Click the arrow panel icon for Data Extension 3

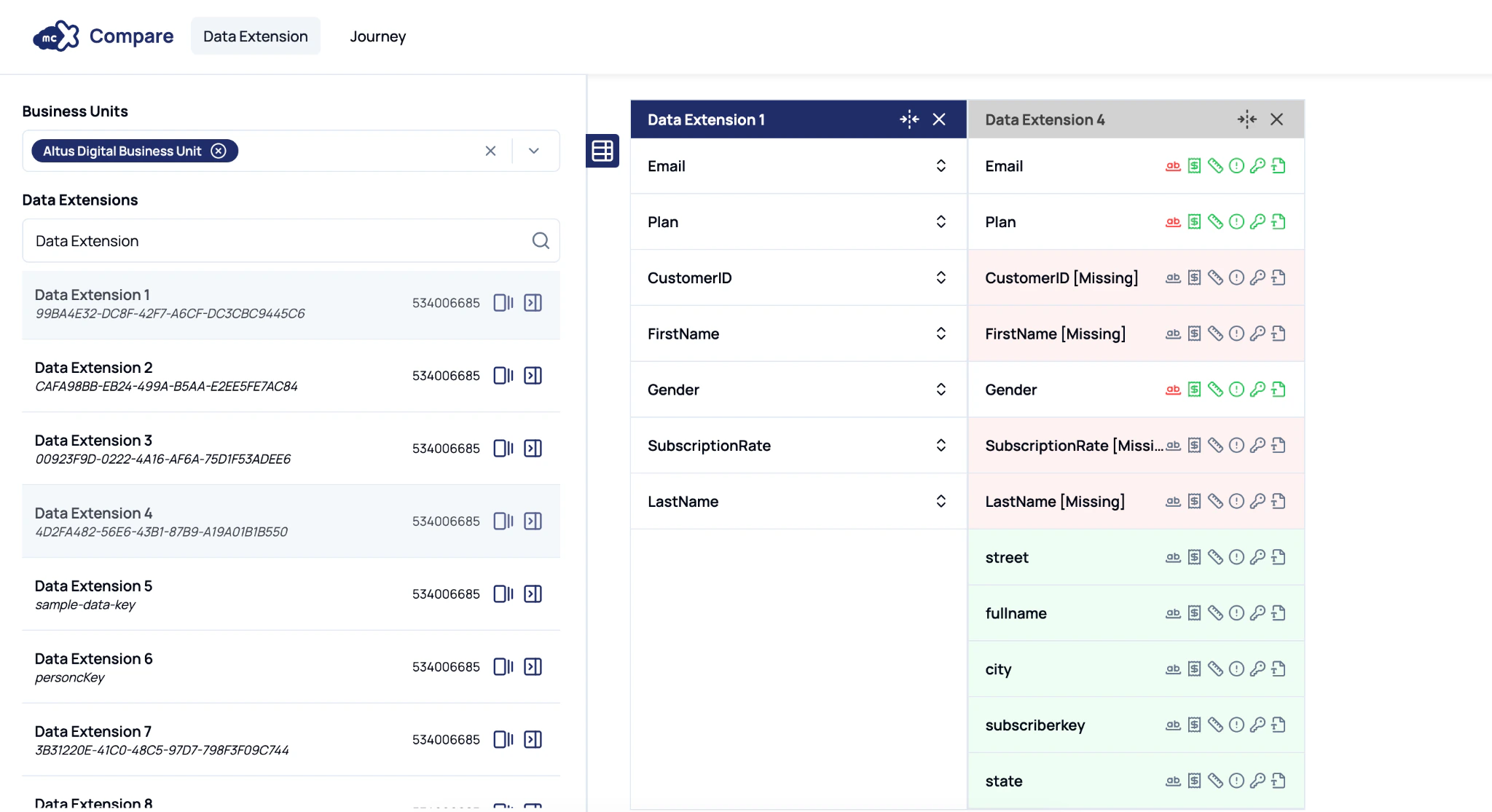pyautogui.click(x=533, y=448)
